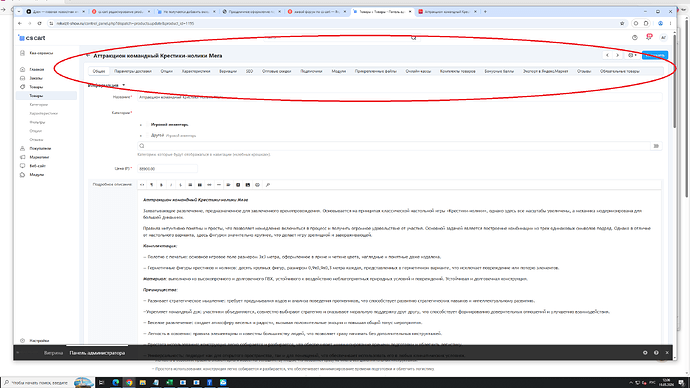Open Настройки at the sidebar bottom
690x388 pixels.
(39, 341)
